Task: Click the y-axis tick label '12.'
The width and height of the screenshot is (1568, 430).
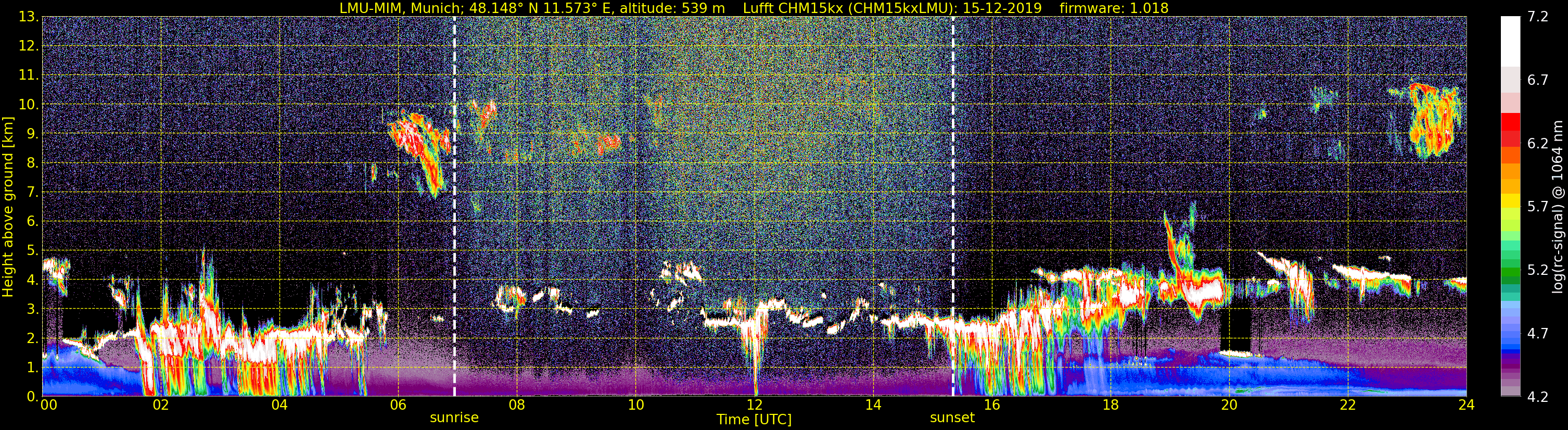Action: pyautogui.click(x=29, y=46)
